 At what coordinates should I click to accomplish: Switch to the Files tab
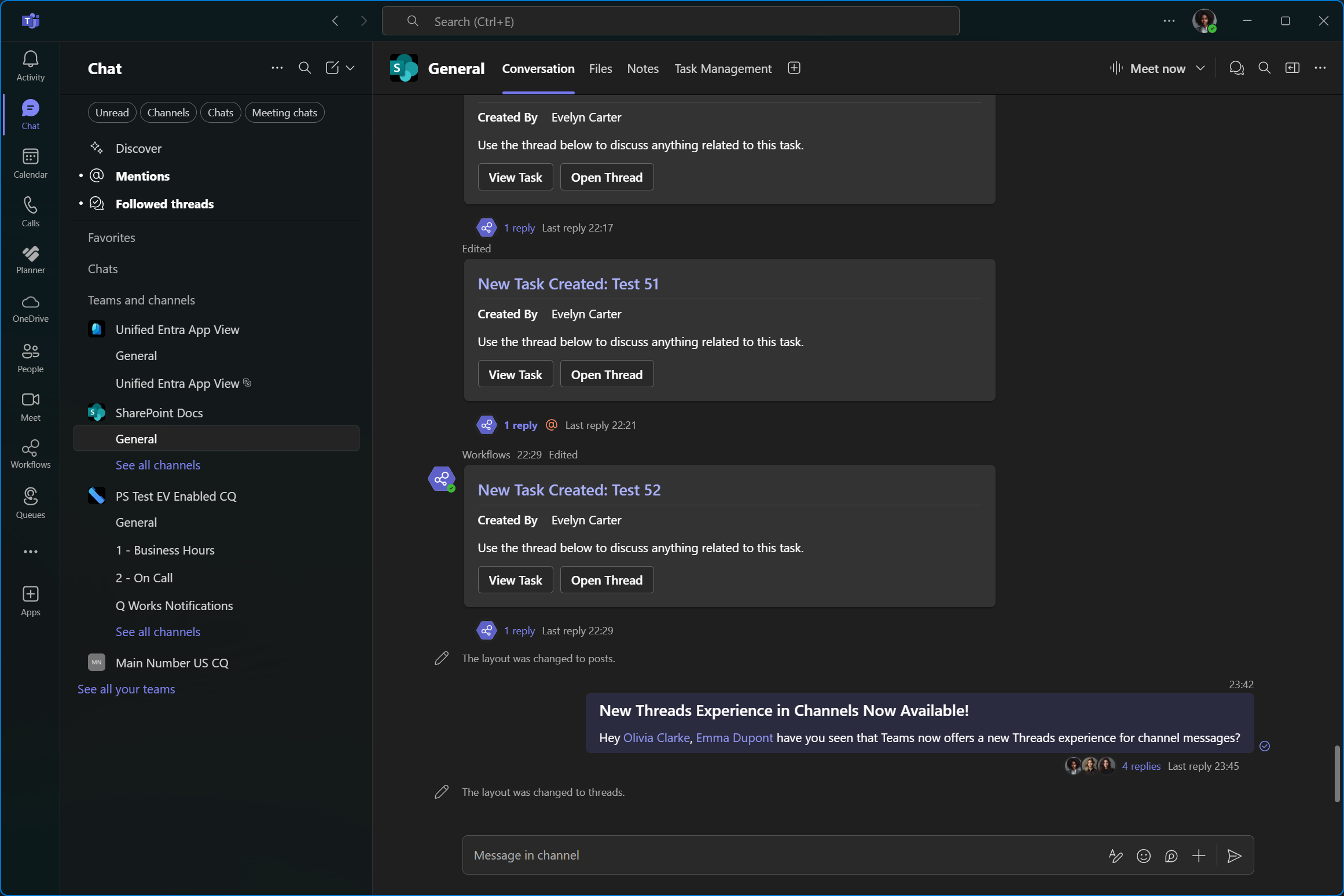point(600,68)
